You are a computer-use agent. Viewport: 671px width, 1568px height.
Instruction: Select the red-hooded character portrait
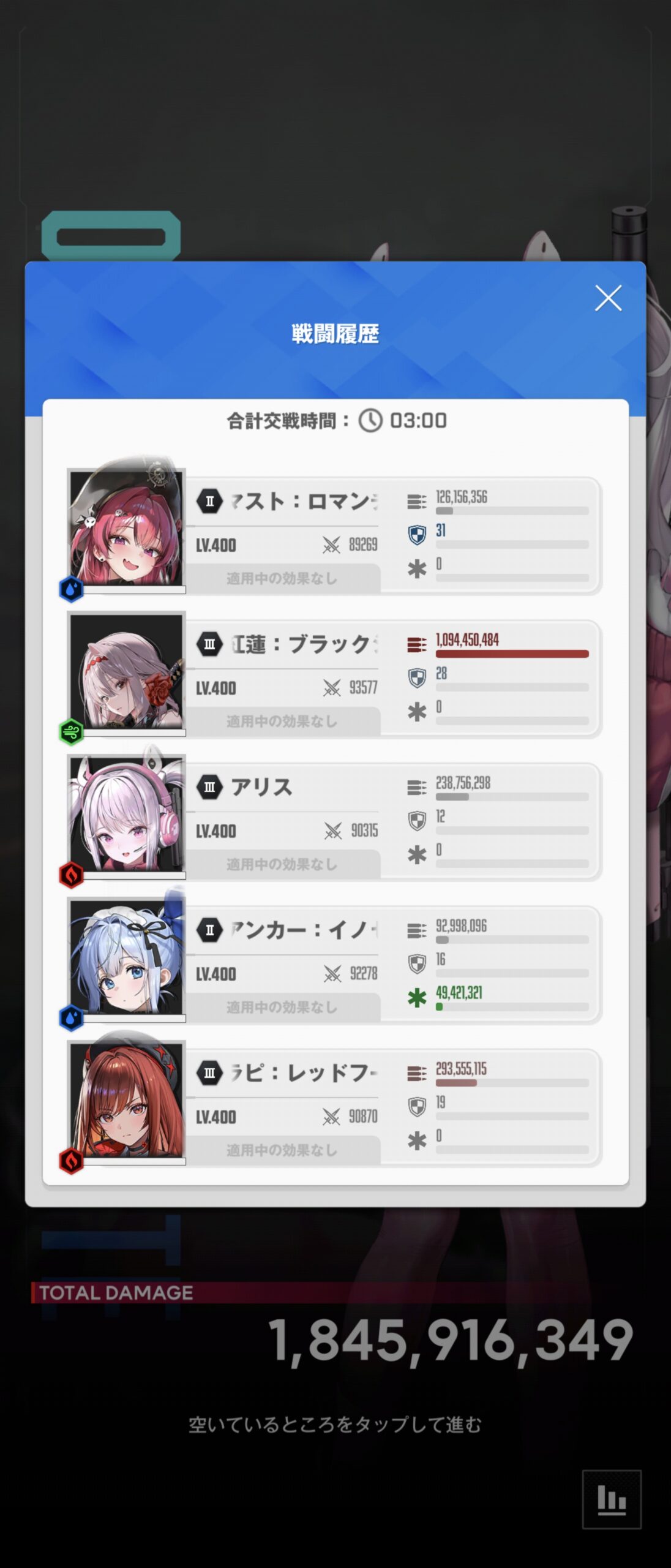[126, 1099]
